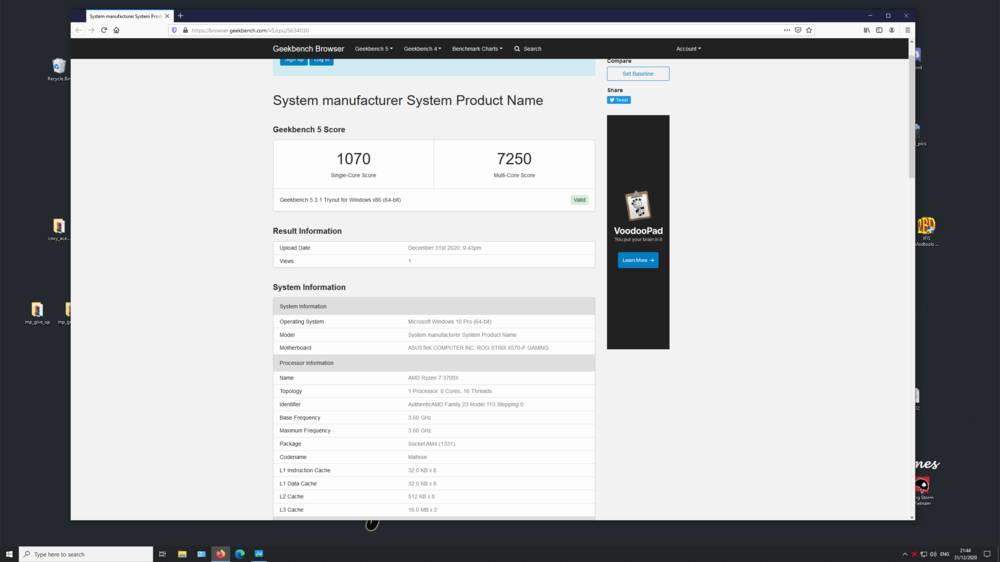Click the volume speaker tray icon

coord(933,554)
